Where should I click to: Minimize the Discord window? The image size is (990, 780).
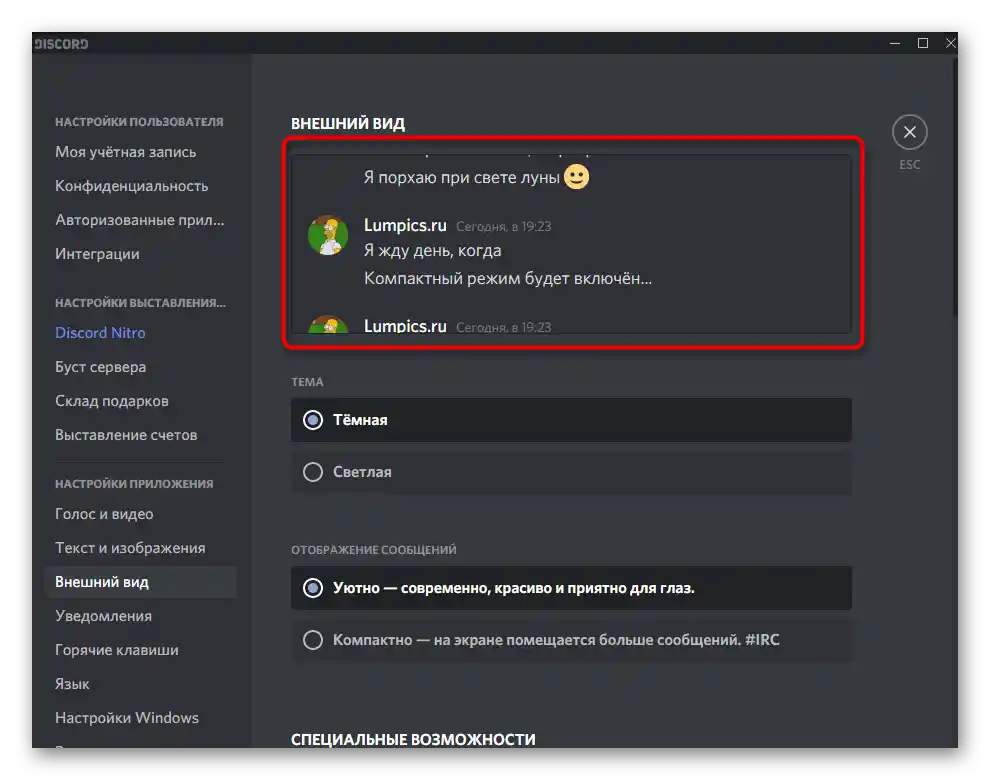(x=895, y=44)
